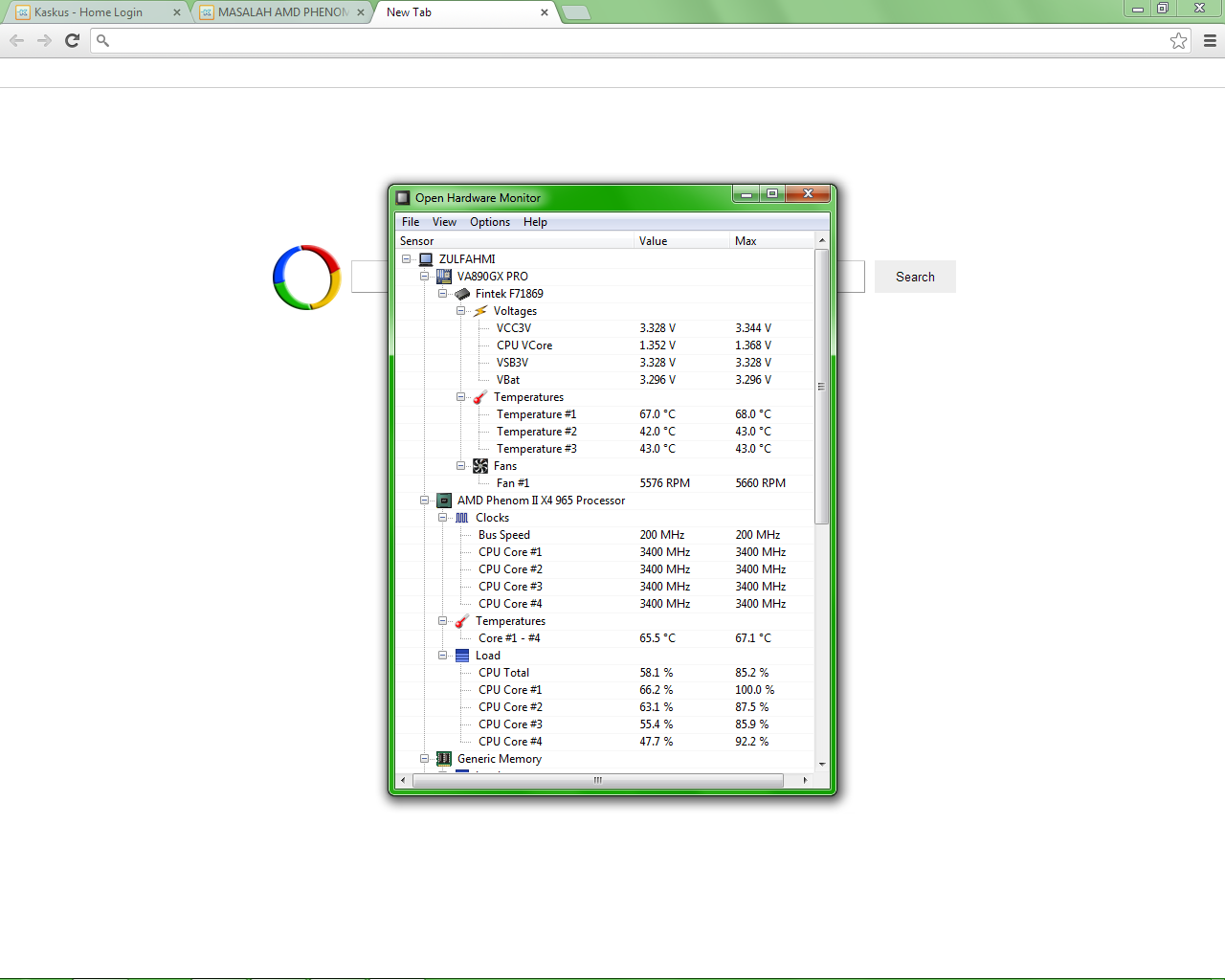Collapse the Fintek Temperatures node
Screen dimensions: 1225x980
pos(461,397)
